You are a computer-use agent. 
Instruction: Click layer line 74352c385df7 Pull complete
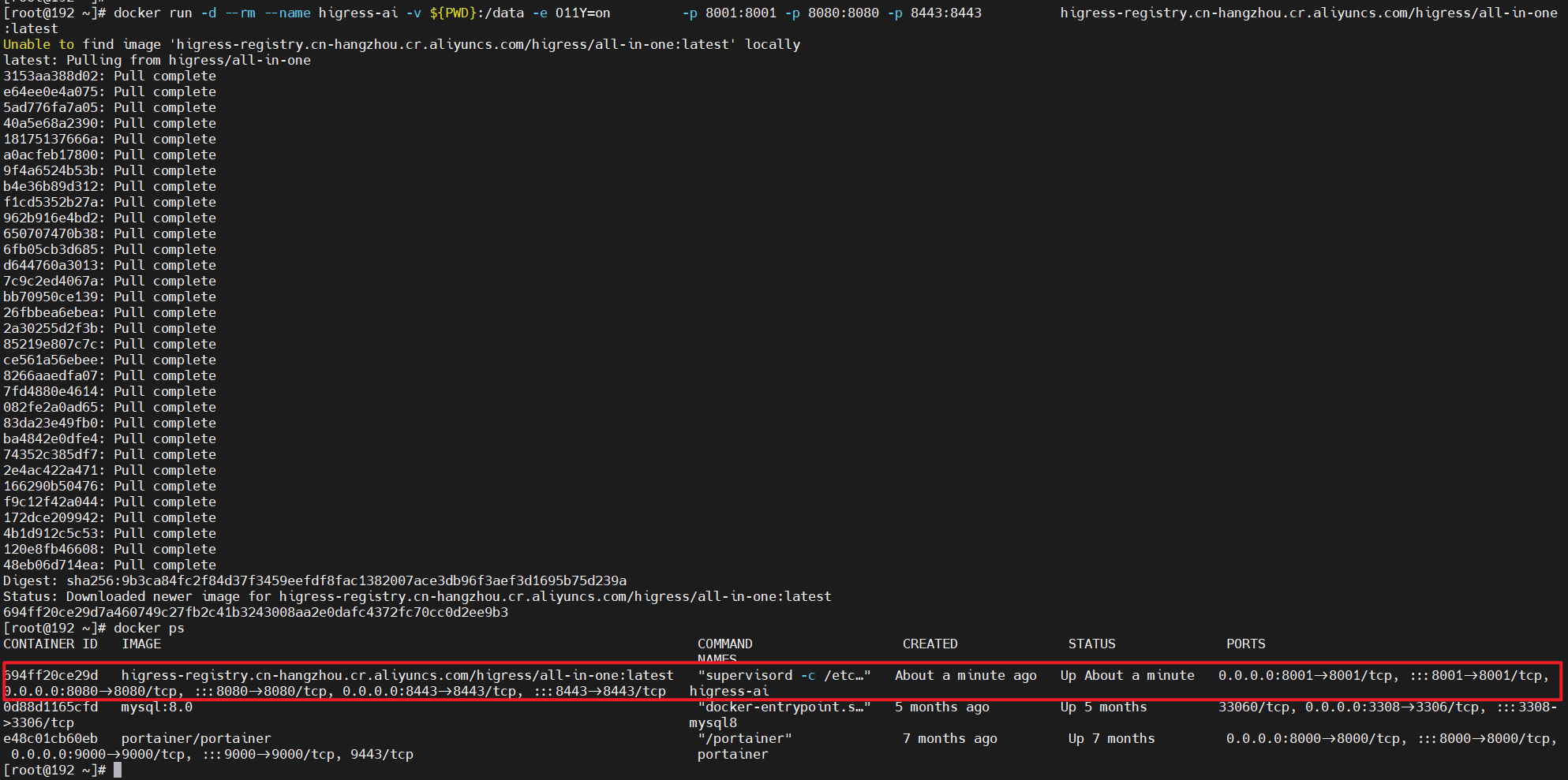point(110,454)
